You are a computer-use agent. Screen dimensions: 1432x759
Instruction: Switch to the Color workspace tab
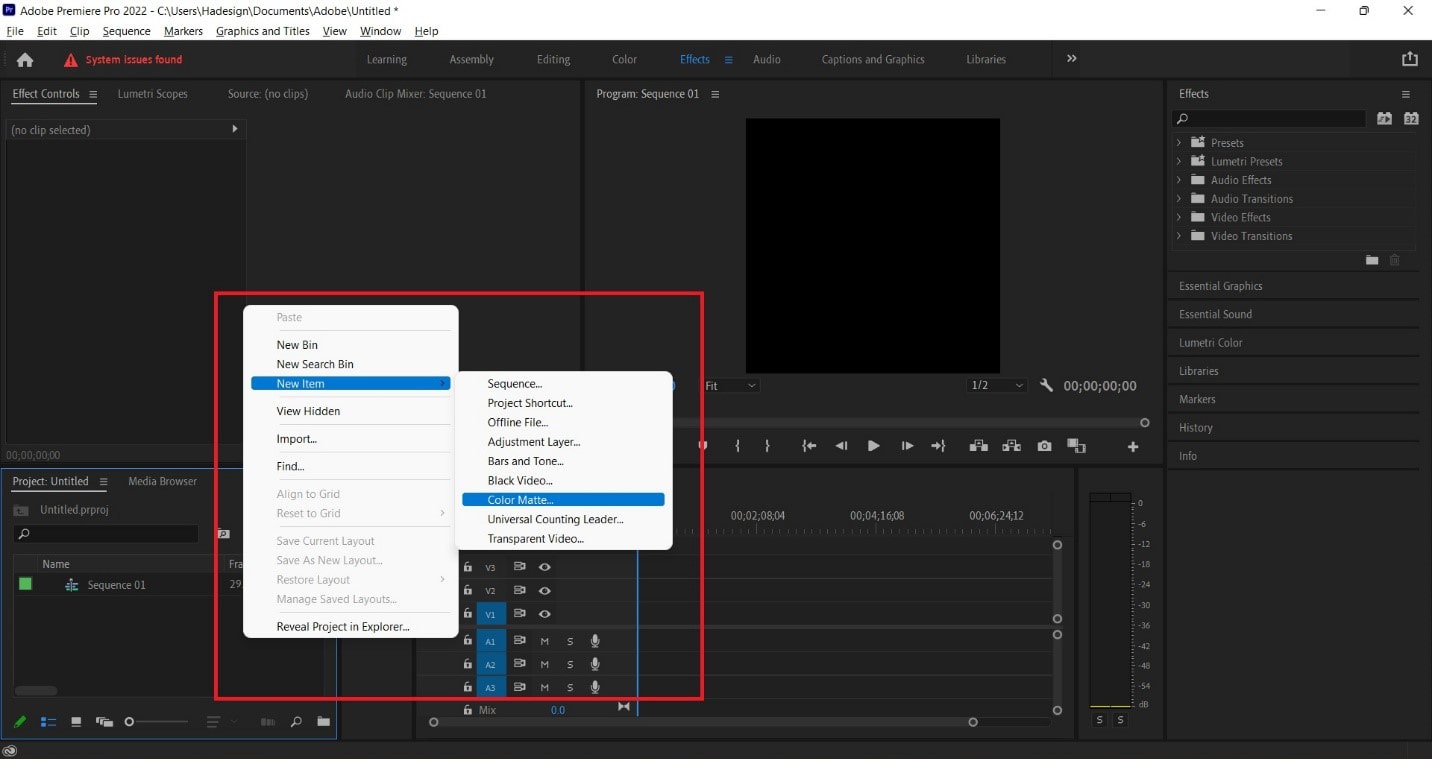coord(624,59)
